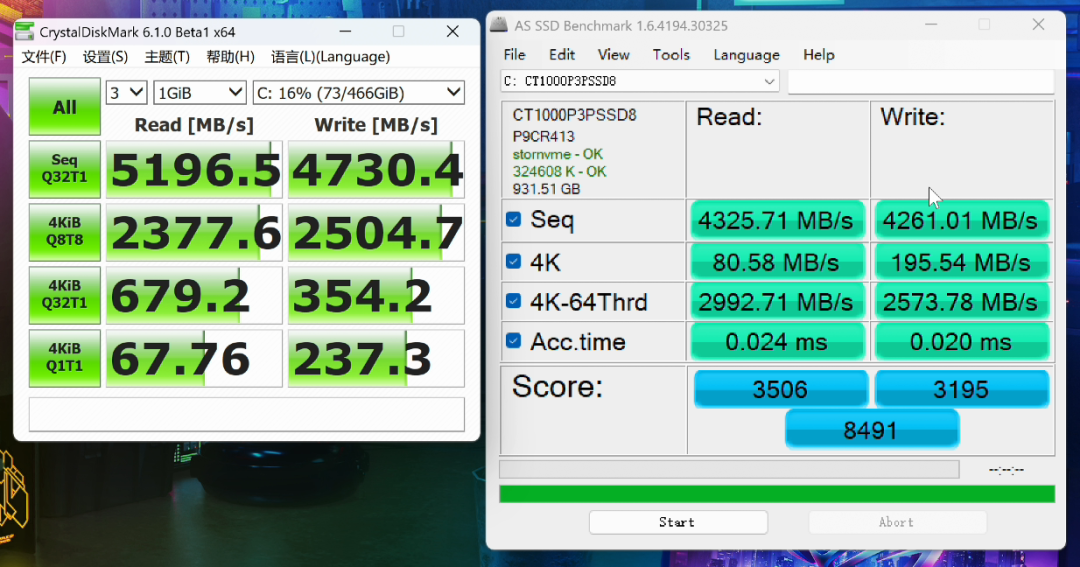Uncheck the Acc.time test checkbox

[513, 340]
